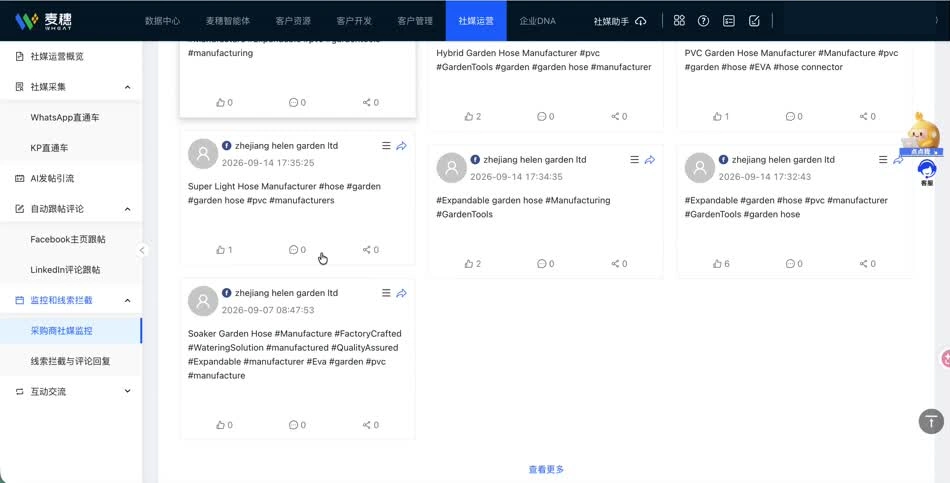Click the apps grid icon in header
Image resolution: width=950 pixels, height=483 pixels.
click(x=679, y=21)
